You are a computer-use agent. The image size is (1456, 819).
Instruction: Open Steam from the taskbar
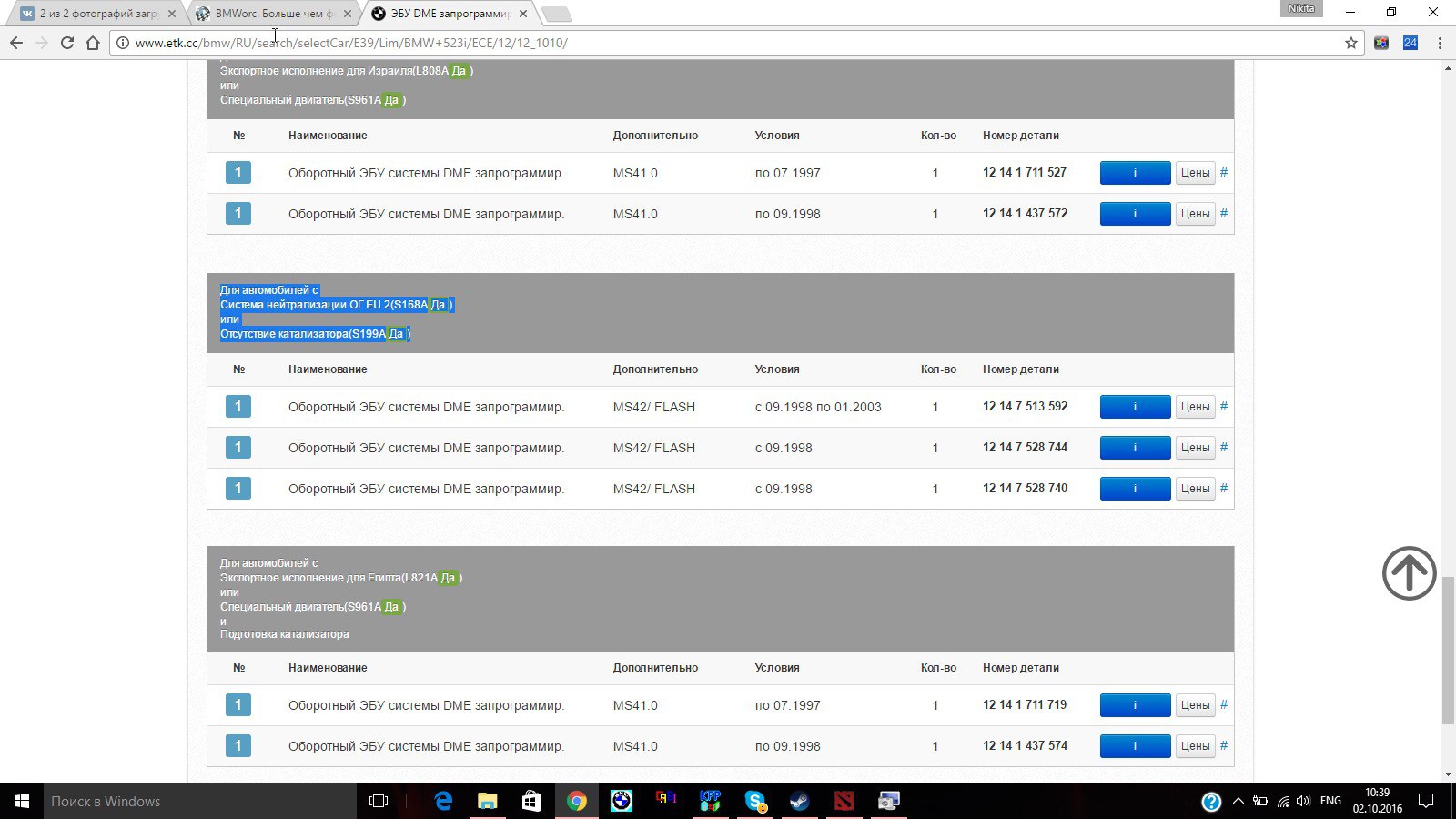pyautogui.click(x=800, y=801)
